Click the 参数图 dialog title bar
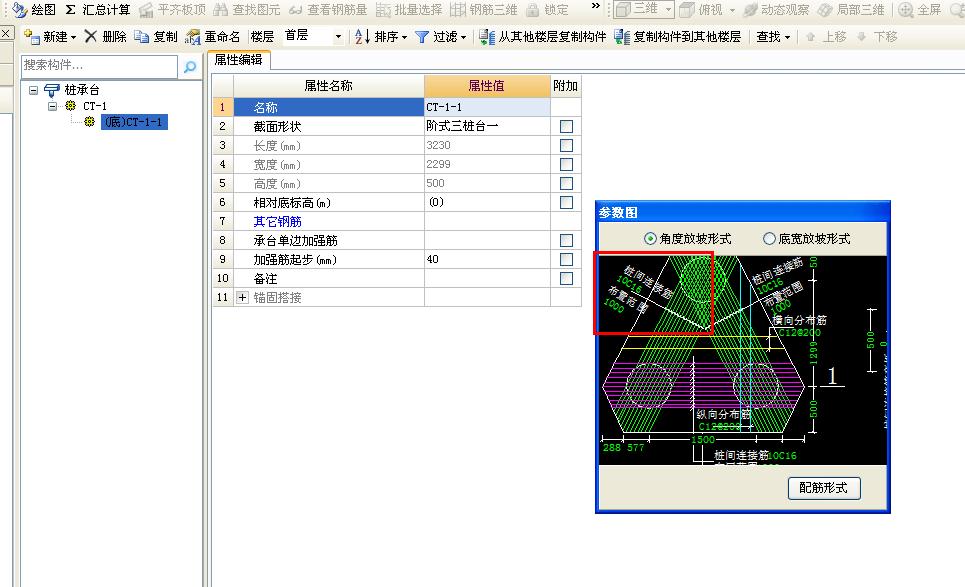 [743, 212]
